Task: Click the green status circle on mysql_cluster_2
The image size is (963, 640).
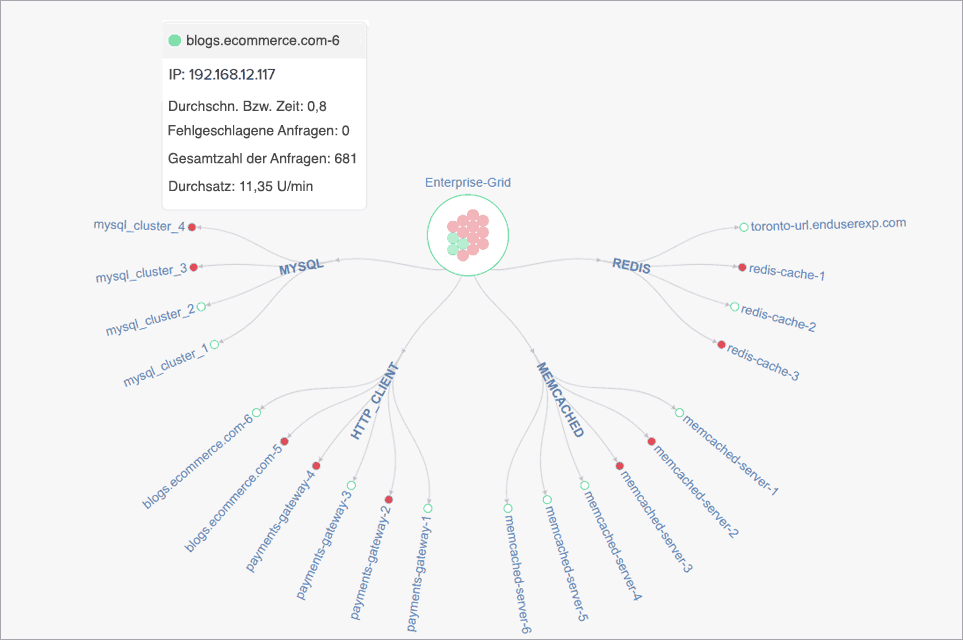Action: pos(203,305)
